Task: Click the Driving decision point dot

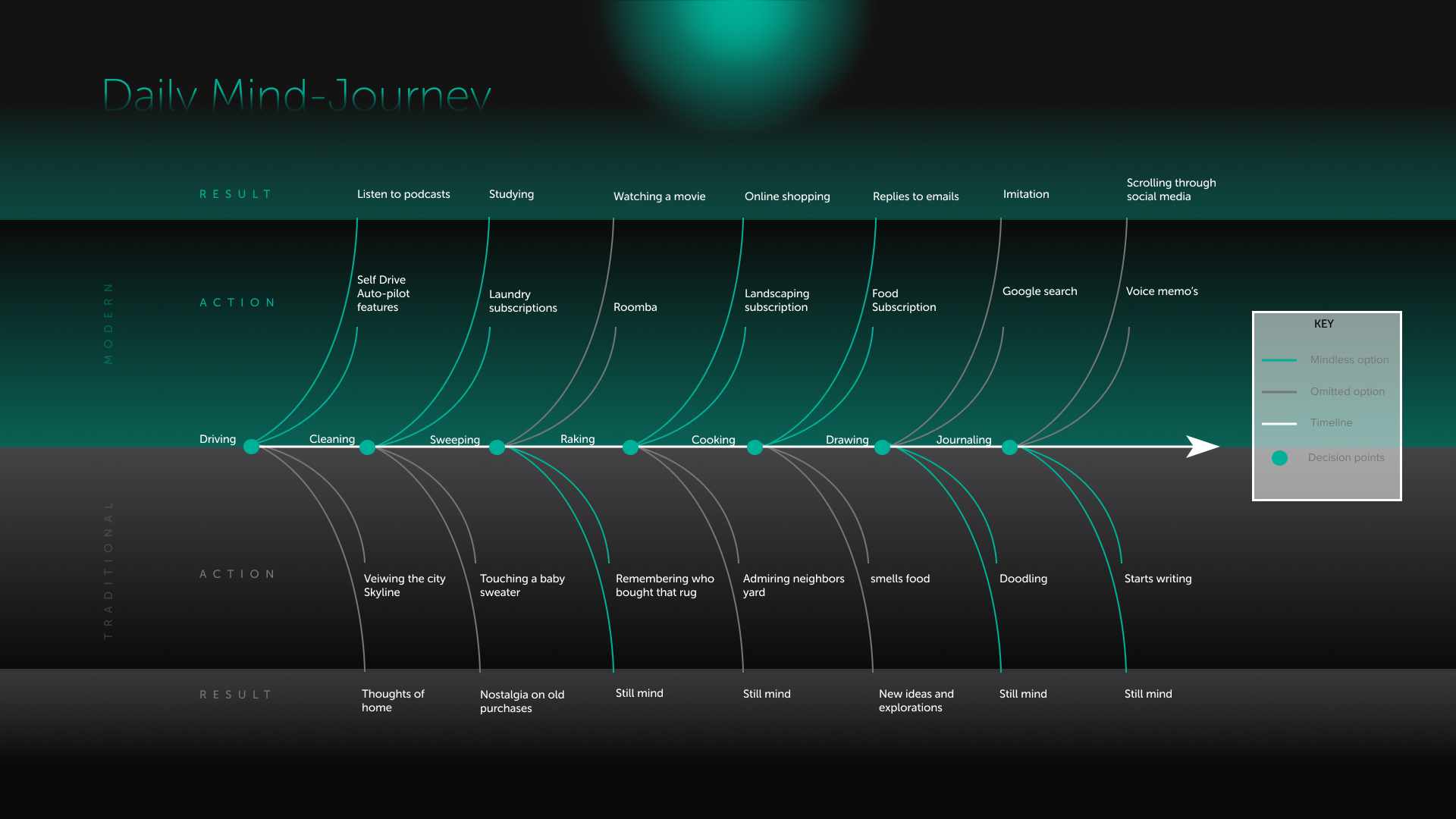Action: 251,447
